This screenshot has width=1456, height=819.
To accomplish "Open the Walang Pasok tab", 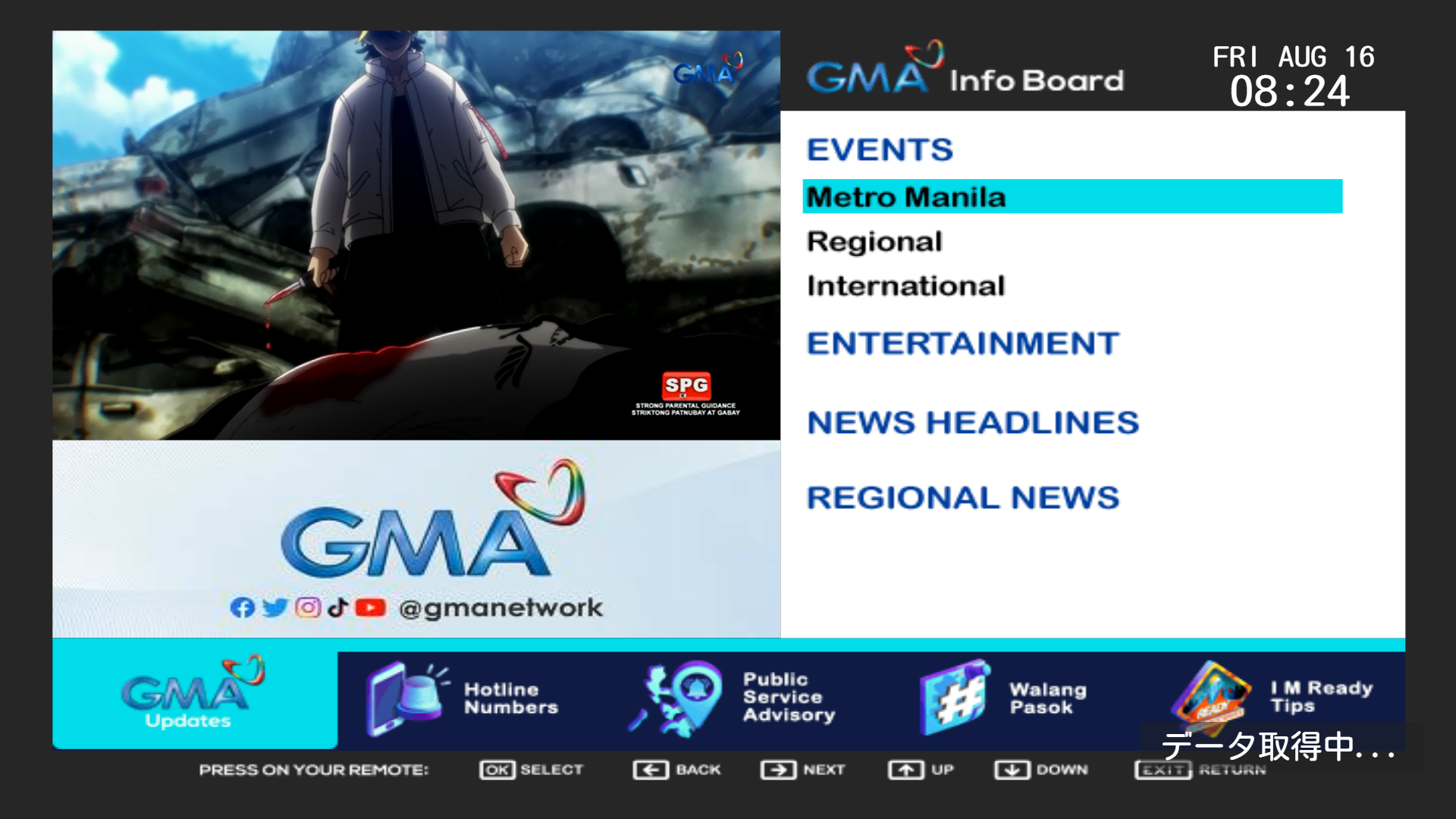I will point(1003,698).
